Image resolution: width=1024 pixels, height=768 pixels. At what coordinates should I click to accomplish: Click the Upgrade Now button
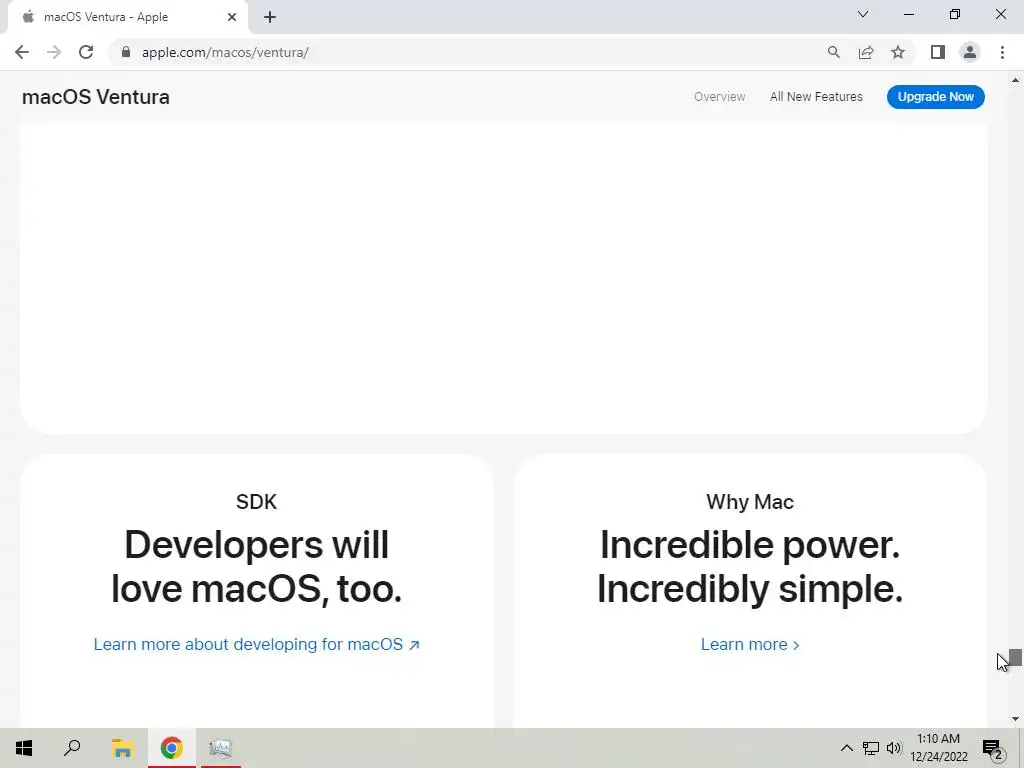pyautogui.click(x=935, y=97)
